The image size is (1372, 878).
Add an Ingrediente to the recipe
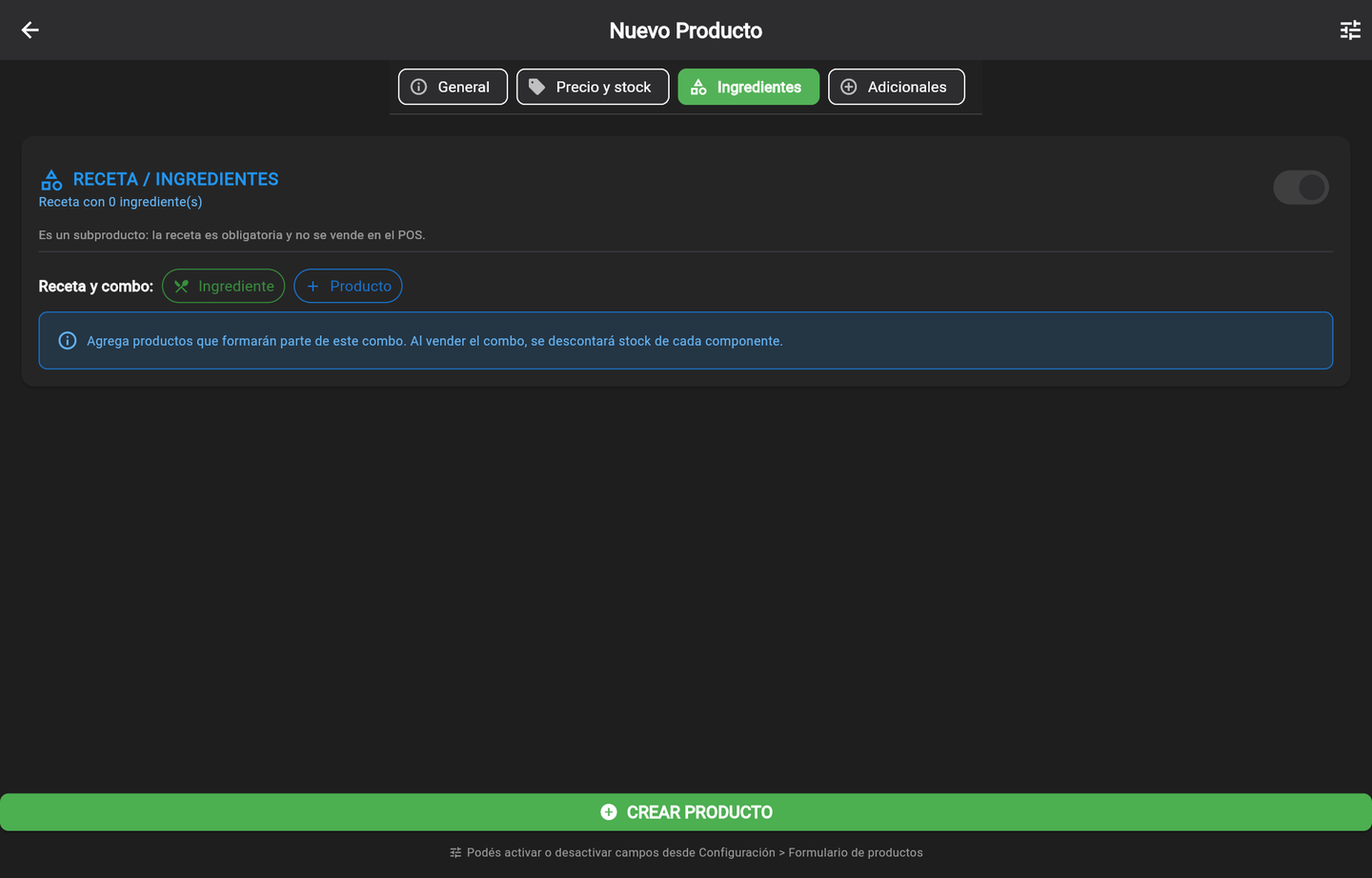tap(224, 286)
